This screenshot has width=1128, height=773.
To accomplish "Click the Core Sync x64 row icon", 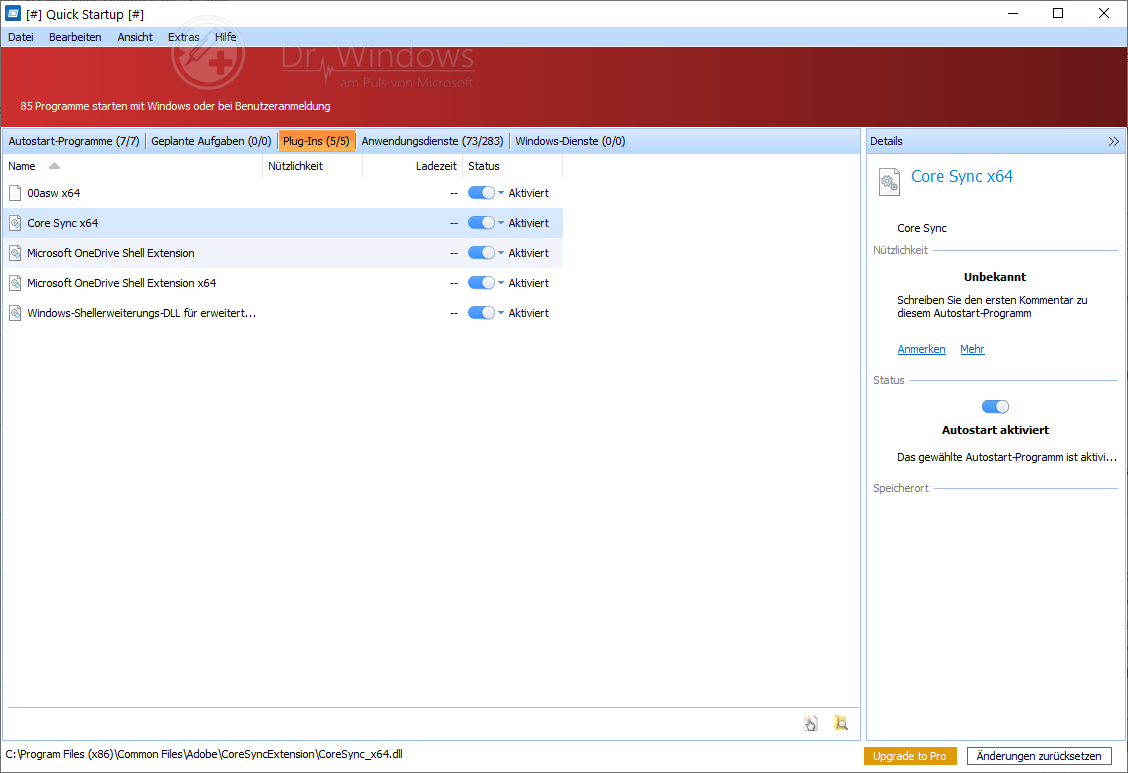I will pos(15,223).
